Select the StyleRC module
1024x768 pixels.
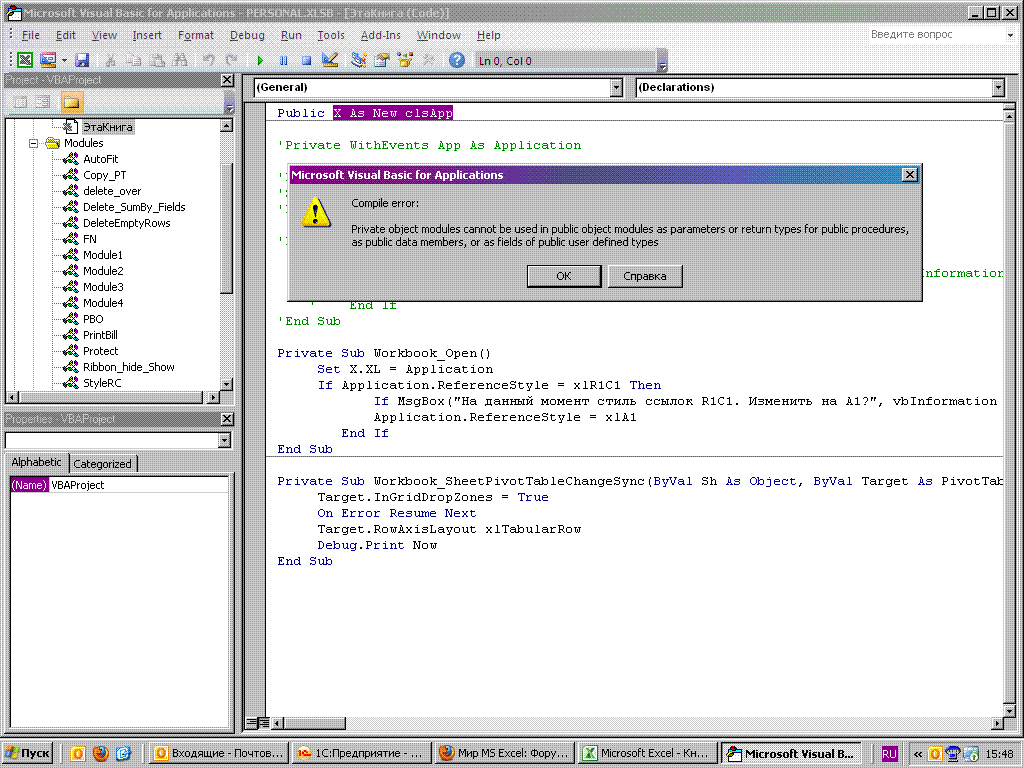coord(102,383)
